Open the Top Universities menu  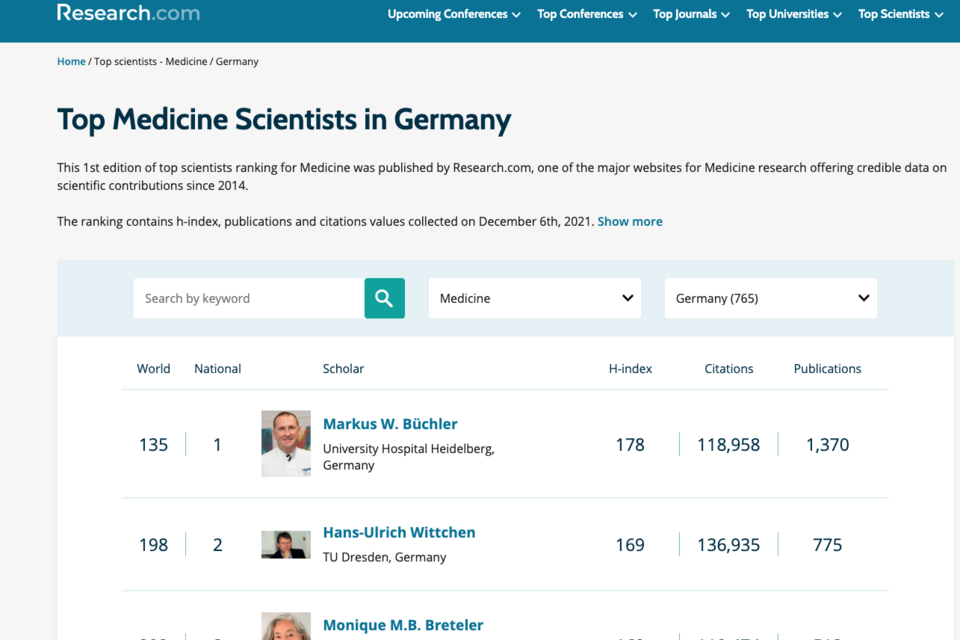coord(793,14)
